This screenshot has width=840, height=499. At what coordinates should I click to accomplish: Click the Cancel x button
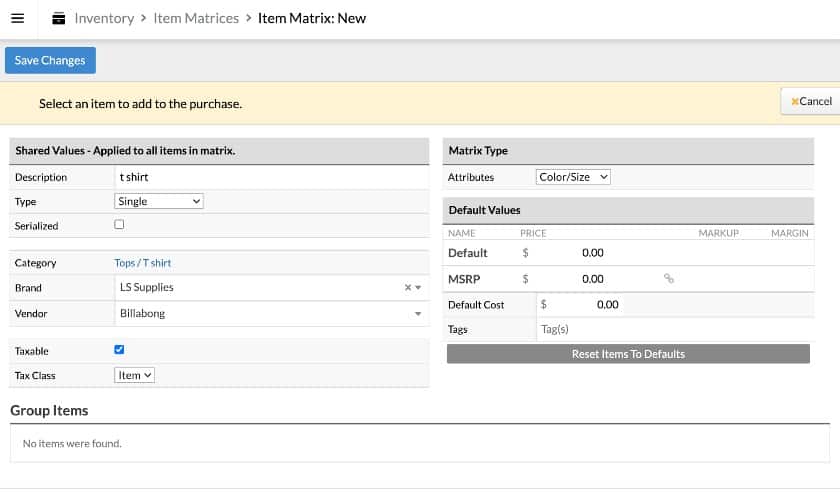click(811, 101)
